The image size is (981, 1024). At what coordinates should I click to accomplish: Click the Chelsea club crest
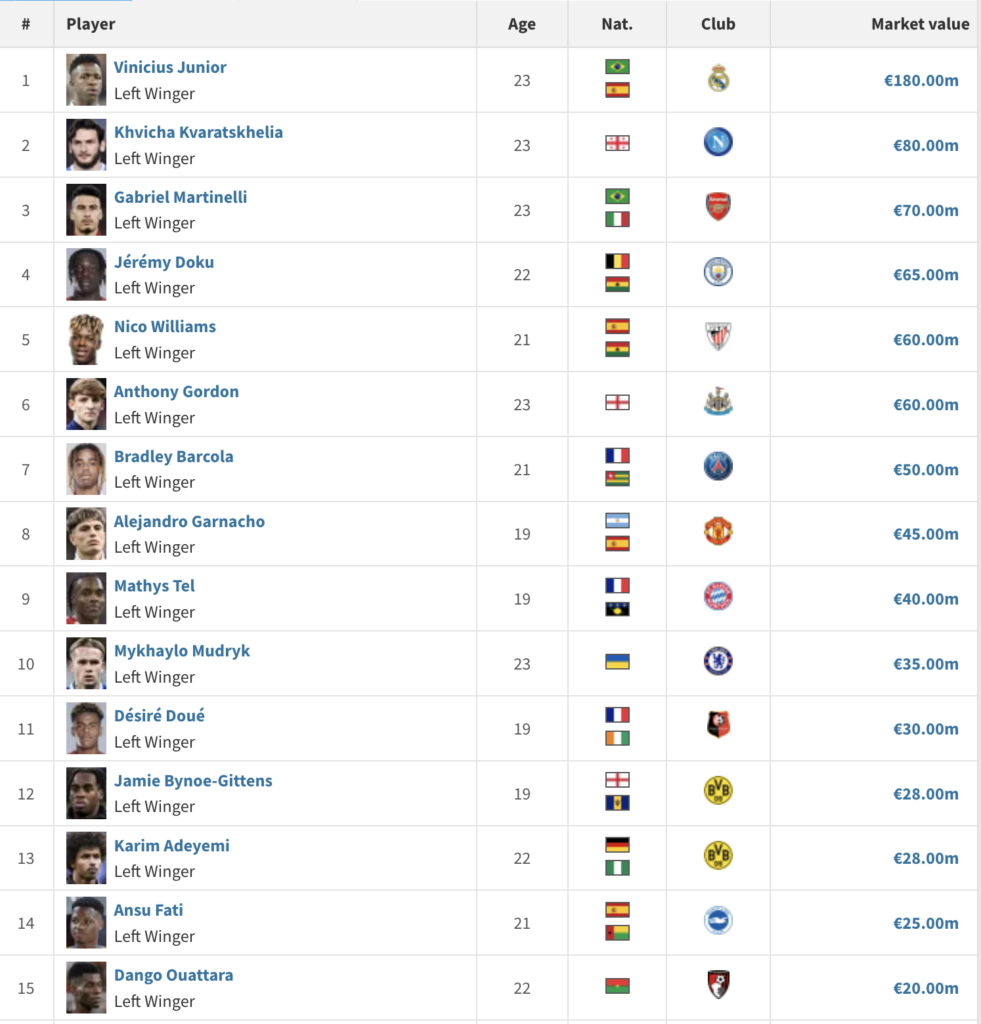(x=718, y=661)
